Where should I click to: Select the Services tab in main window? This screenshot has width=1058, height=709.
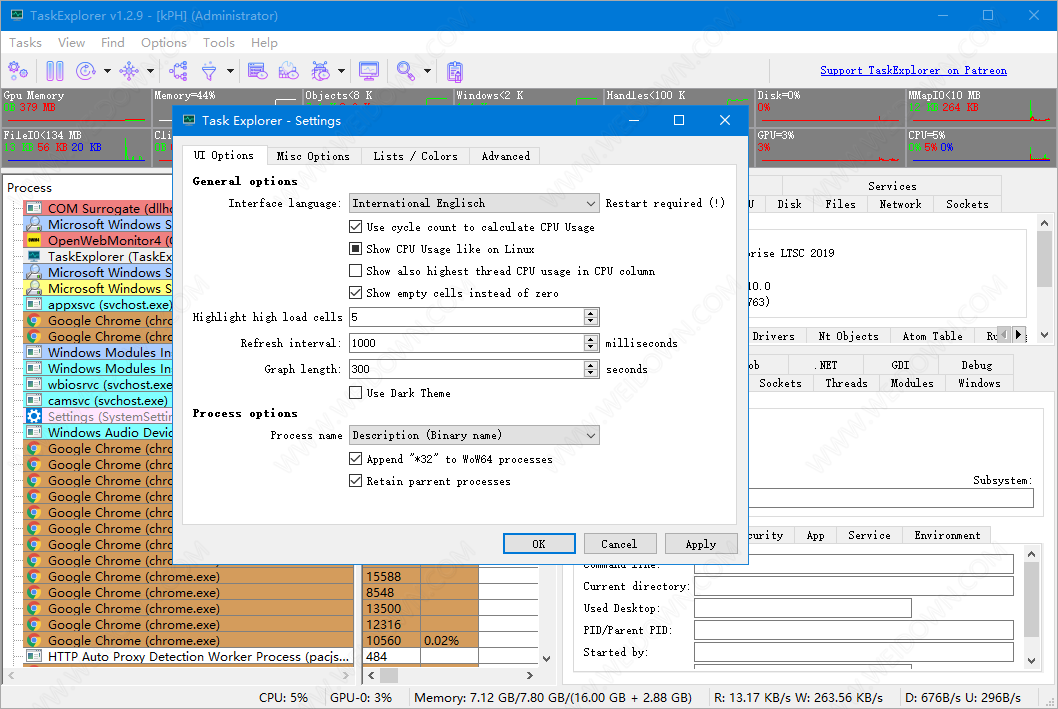point(892,186)
